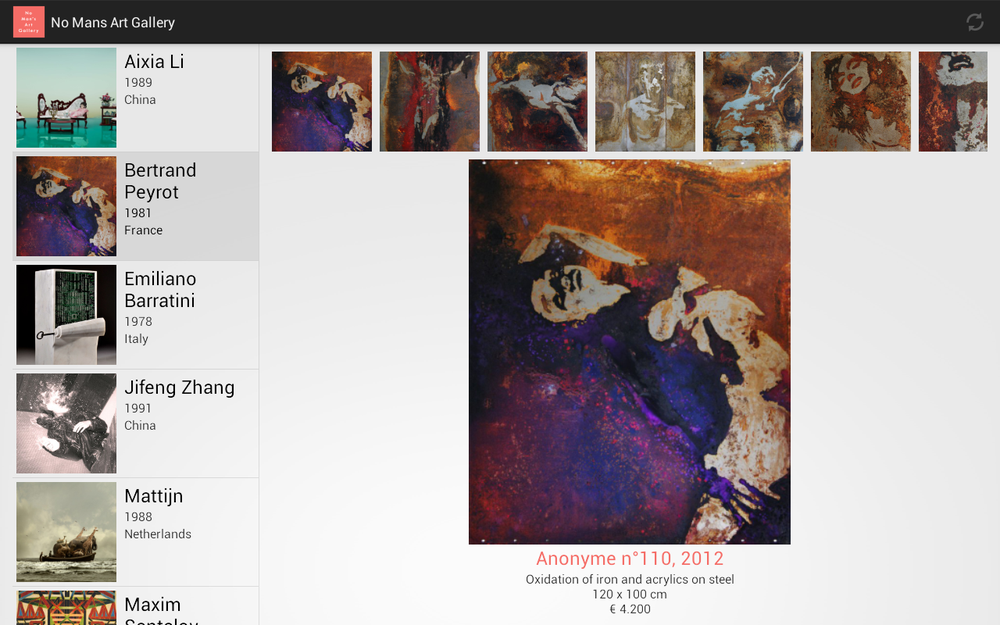This screenshot has height=625, width=1000.
Task: Select the fourth beige torso thumbnail
Action: click(x=645, y=101)
